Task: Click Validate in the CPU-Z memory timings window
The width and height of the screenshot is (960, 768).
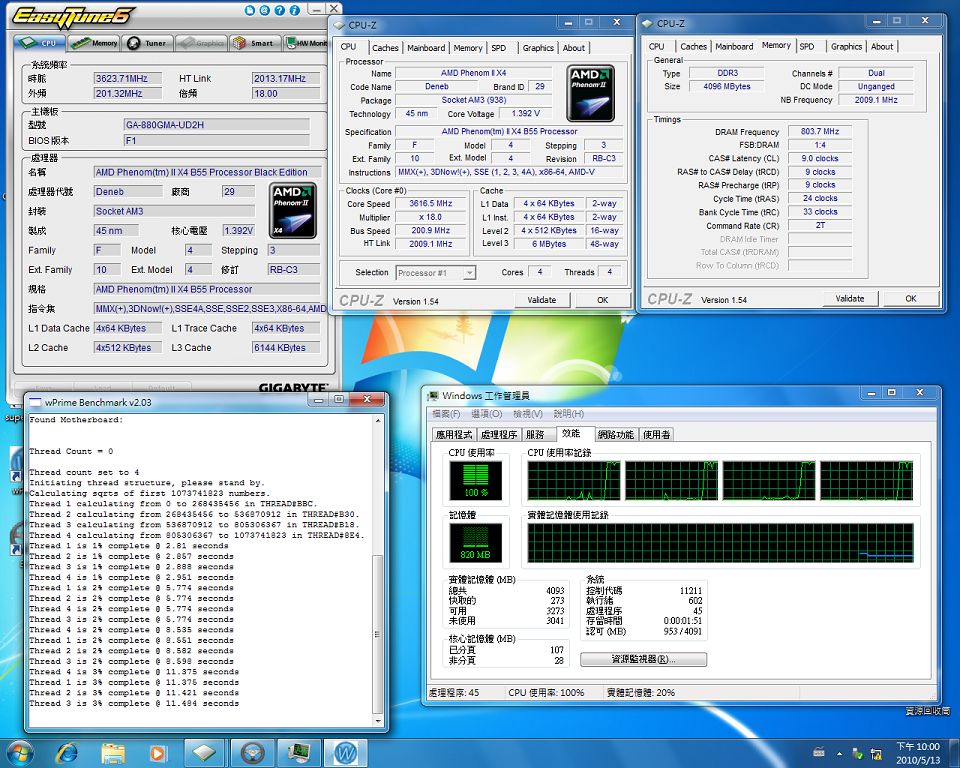Action: pyautogui.click(x=850, y=299)
